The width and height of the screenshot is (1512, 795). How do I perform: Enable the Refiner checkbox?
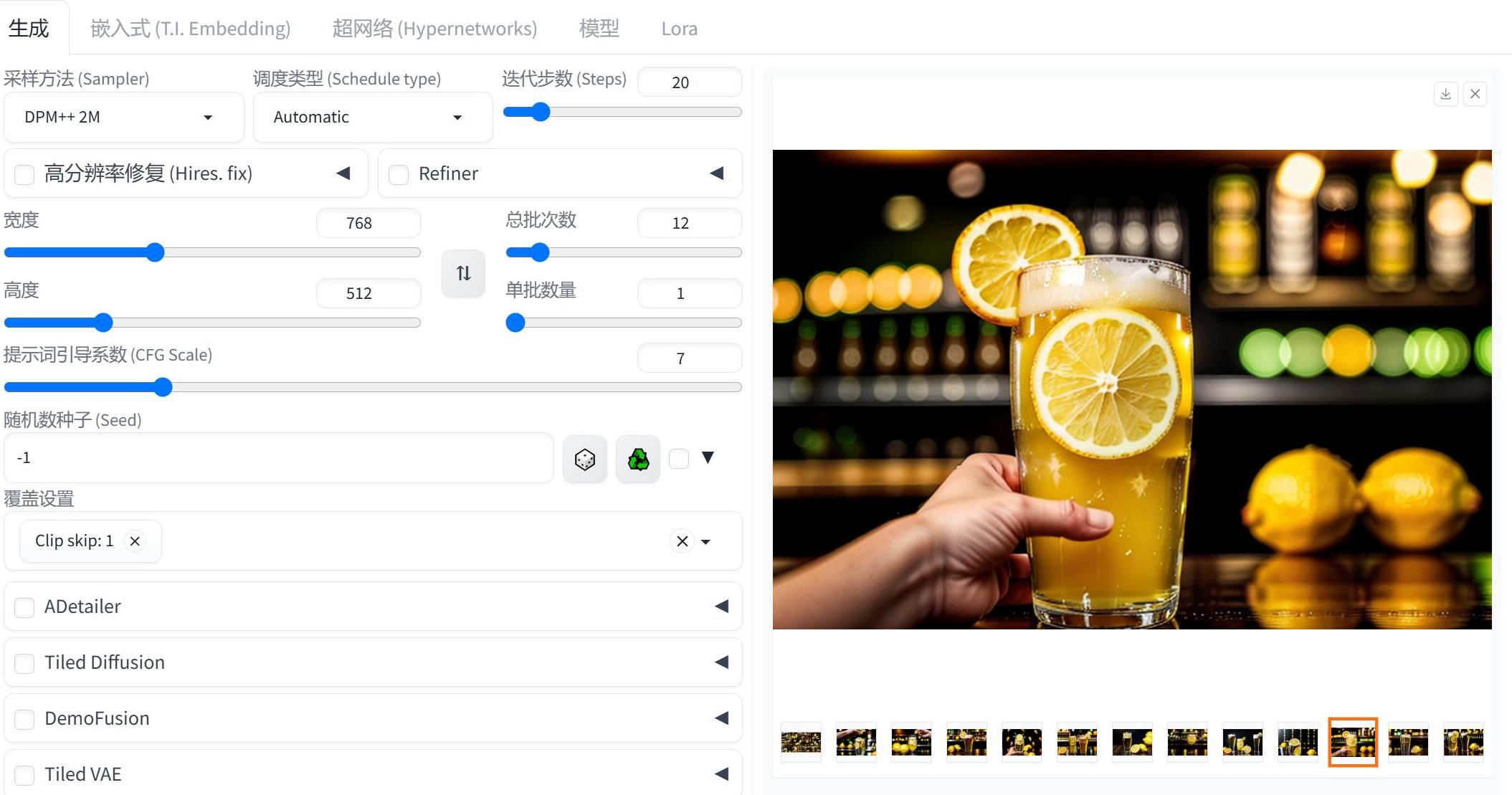tap(399, 174)
